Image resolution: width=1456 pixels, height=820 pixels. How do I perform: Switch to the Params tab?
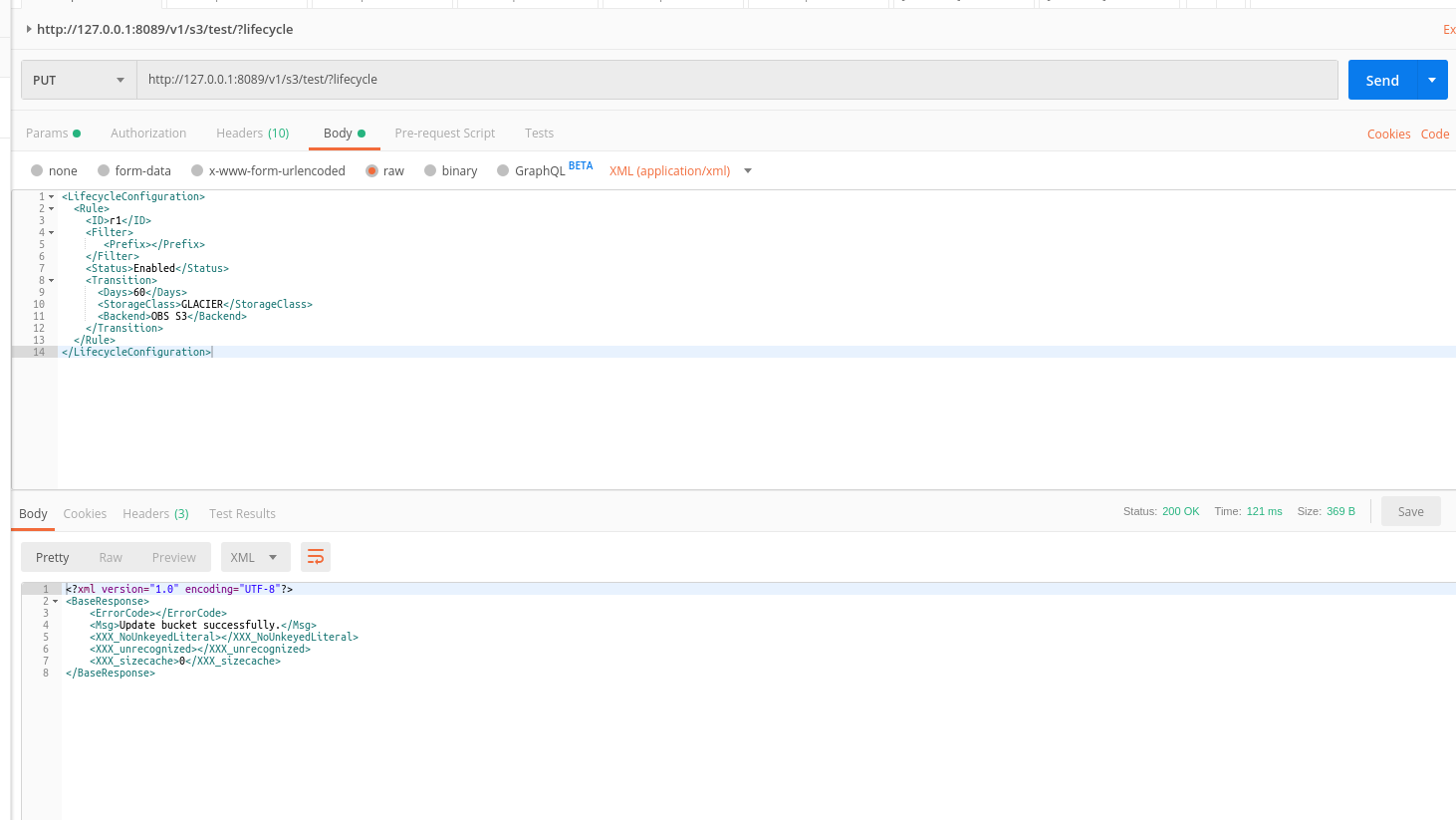pos(53,133)
